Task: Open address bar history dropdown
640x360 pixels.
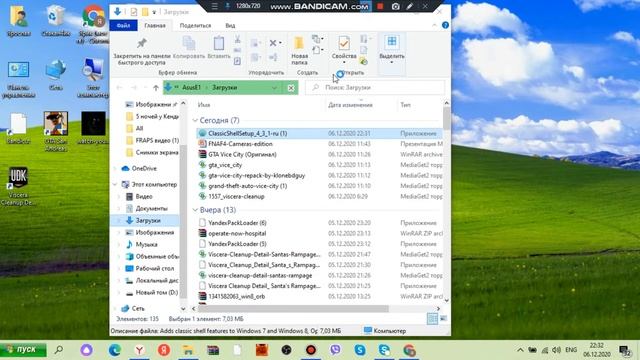Action: point(274,88)
